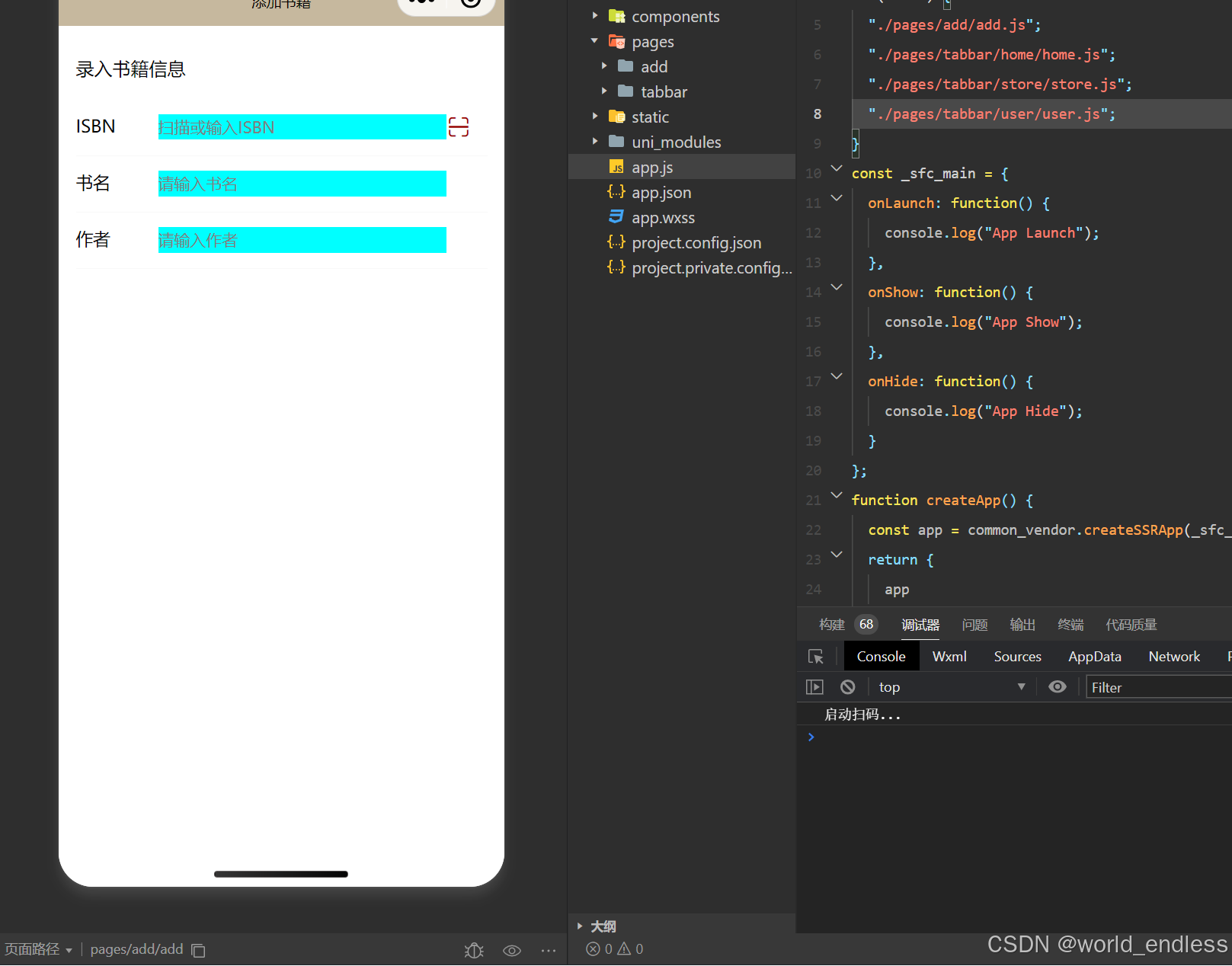The width and height of the screenshot is (1232, 966).
Task: Switch to the 构建 tab
Action: (831, 625)
